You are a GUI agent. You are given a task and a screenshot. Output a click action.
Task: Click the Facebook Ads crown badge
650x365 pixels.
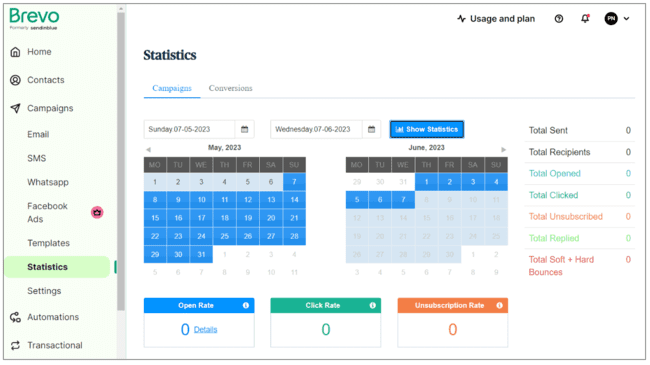(97, 212)
